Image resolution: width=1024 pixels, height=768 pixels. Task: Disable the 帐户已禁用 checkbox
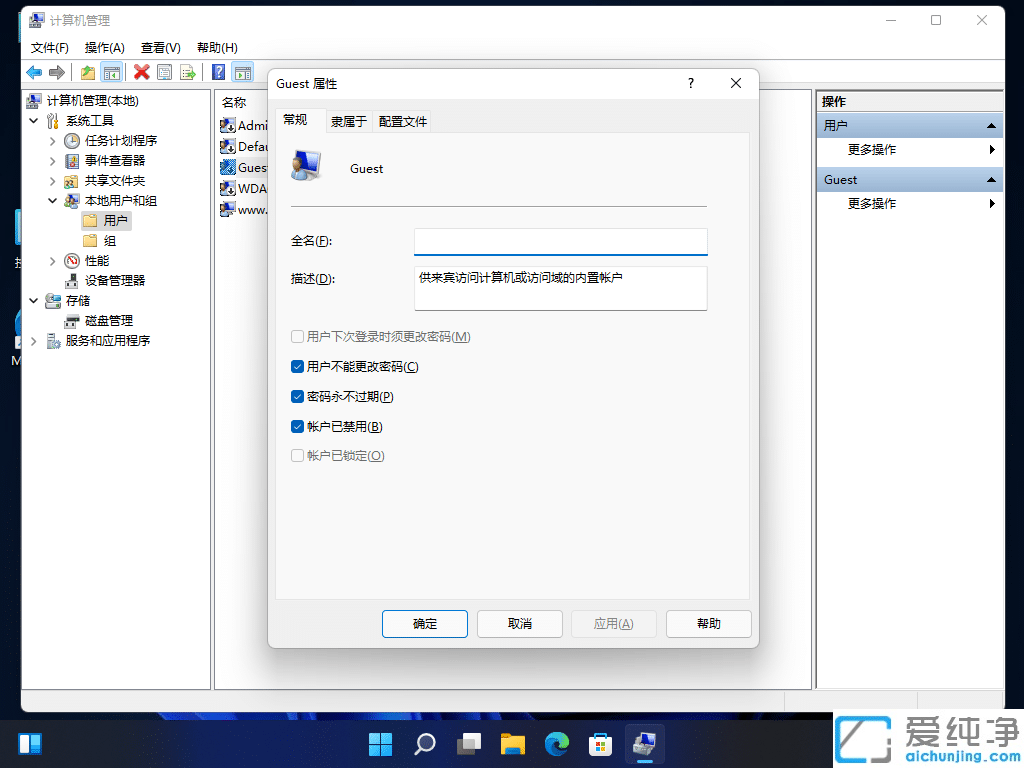tap(297, 426)
